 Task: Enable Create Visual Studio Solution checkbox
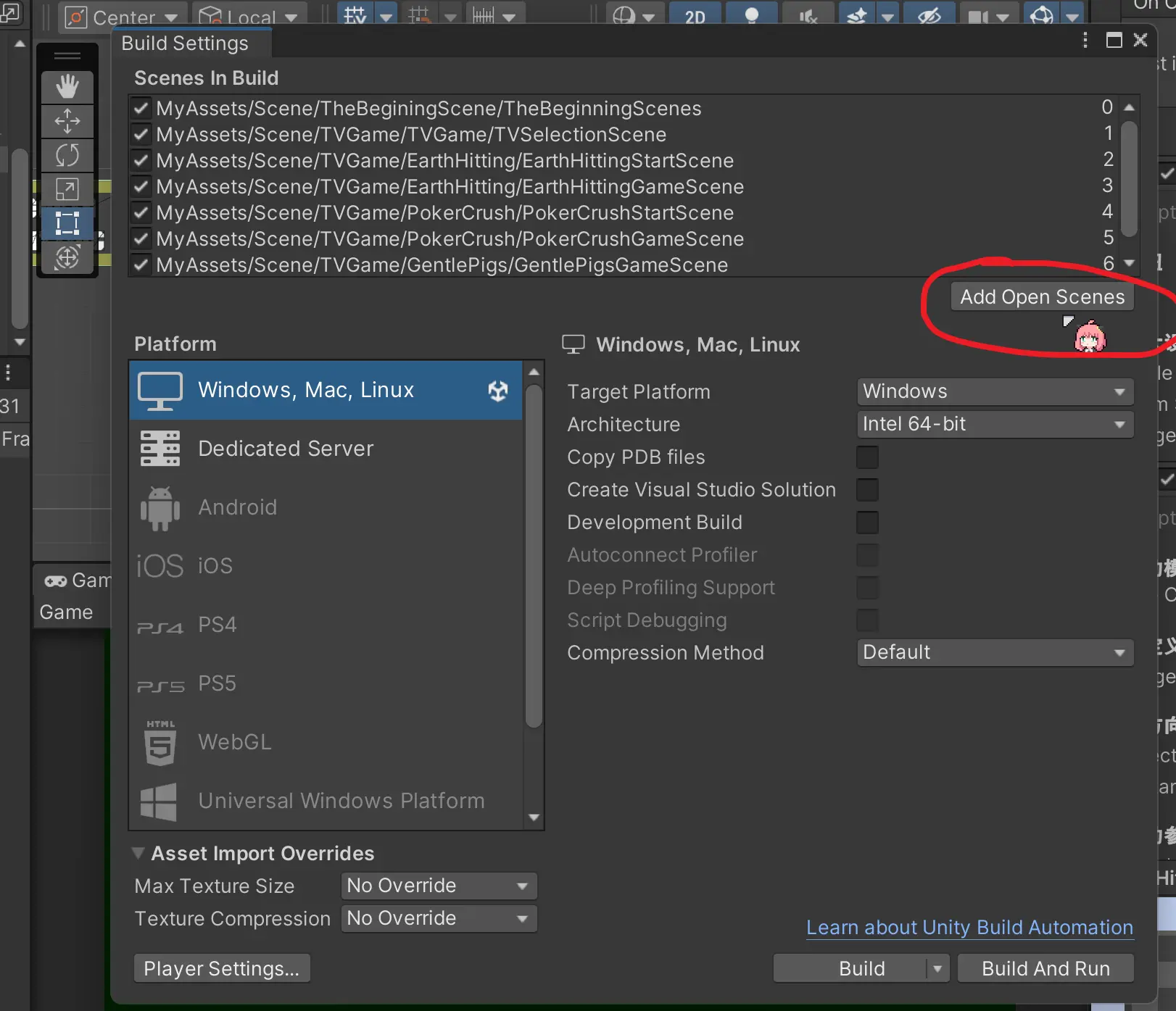tap(867, 490)
